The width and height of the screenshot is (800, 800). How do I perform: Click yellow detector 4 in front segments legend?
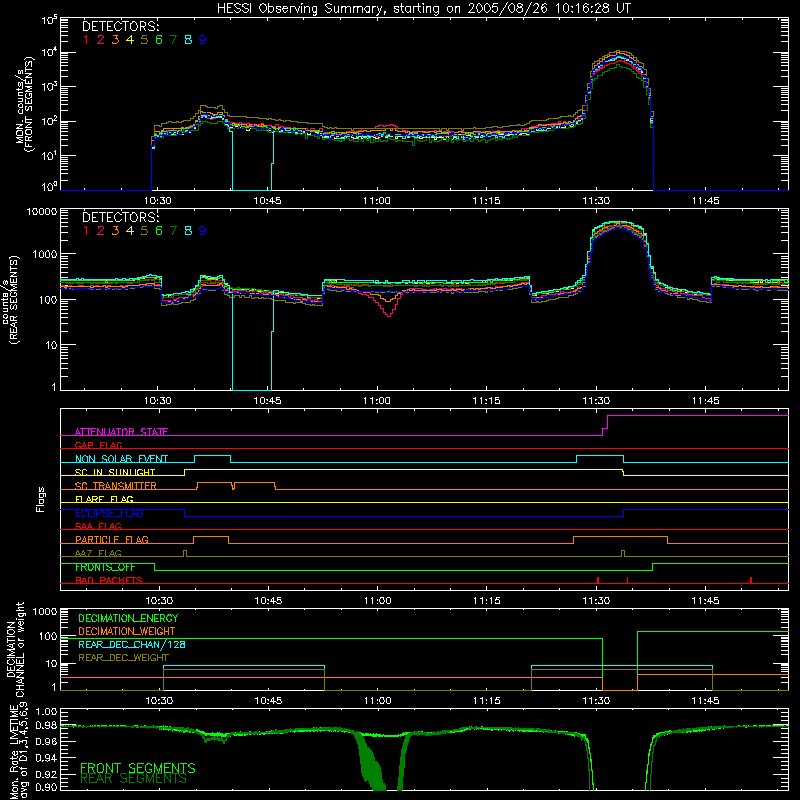130,40
